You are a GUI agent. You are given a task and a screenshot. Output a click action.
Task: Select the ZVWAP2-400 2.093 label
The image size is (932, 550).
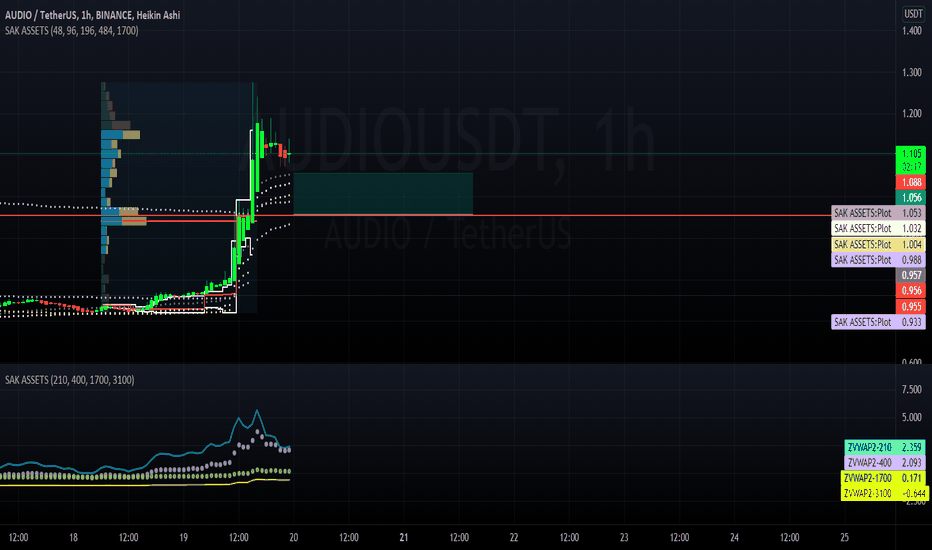(884, 463)
